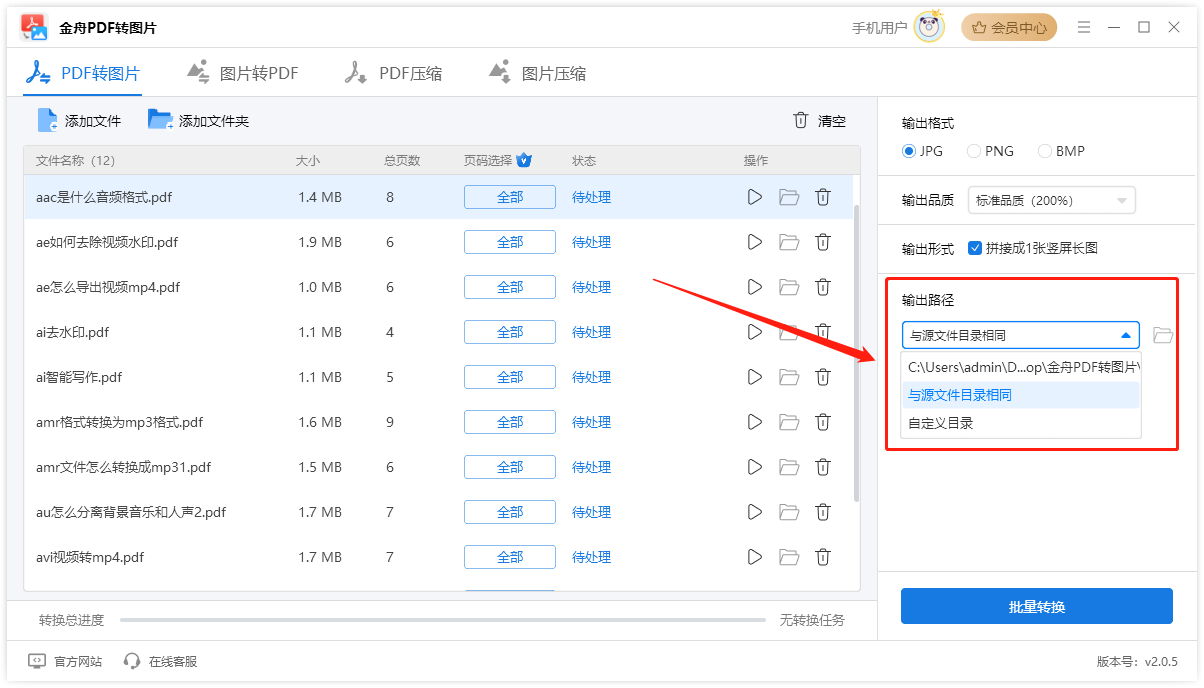The height and width of the screenshot is (688, 1204).
Task: Delete amr格式转换为mp3格式.pdf with its trash icon
Action: pos(823,422)
